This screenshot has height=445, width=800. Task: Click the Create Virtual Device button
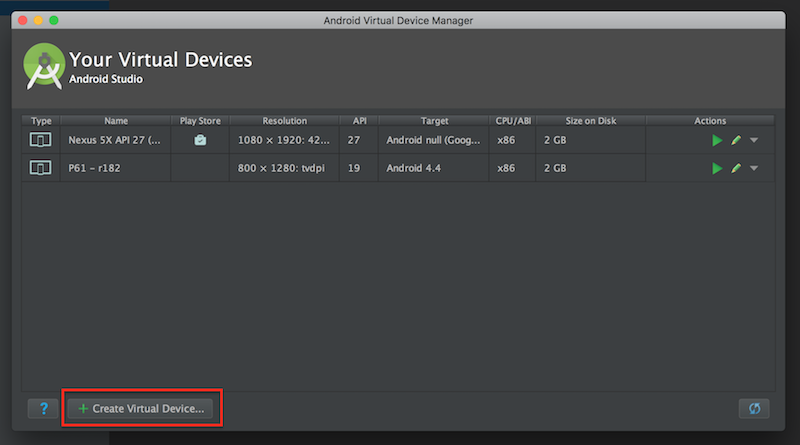(x=140, y=409)
